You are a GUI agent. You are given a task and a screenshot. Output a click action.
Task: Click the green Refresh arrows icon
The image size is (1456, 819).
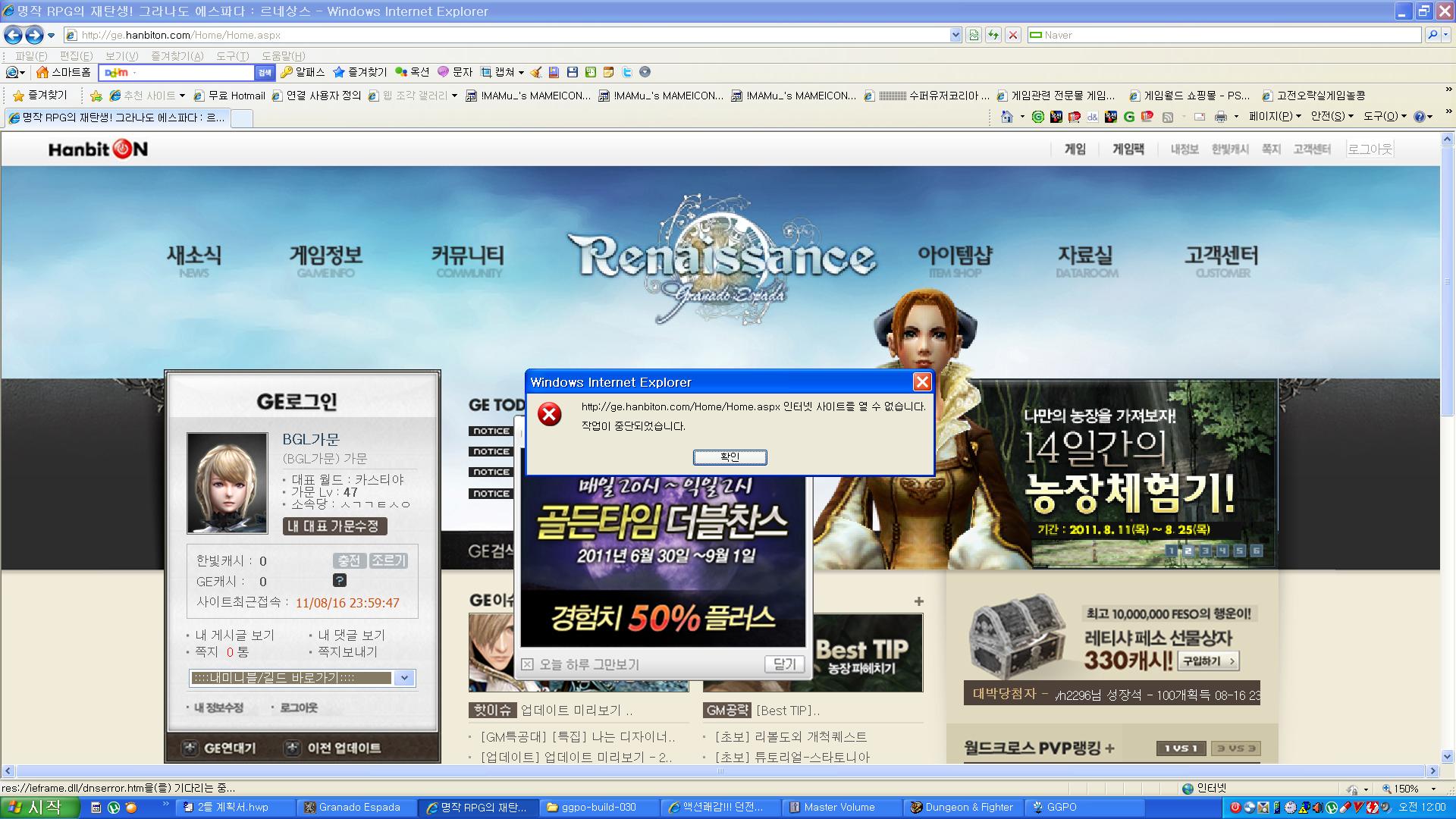coord(993,35)
